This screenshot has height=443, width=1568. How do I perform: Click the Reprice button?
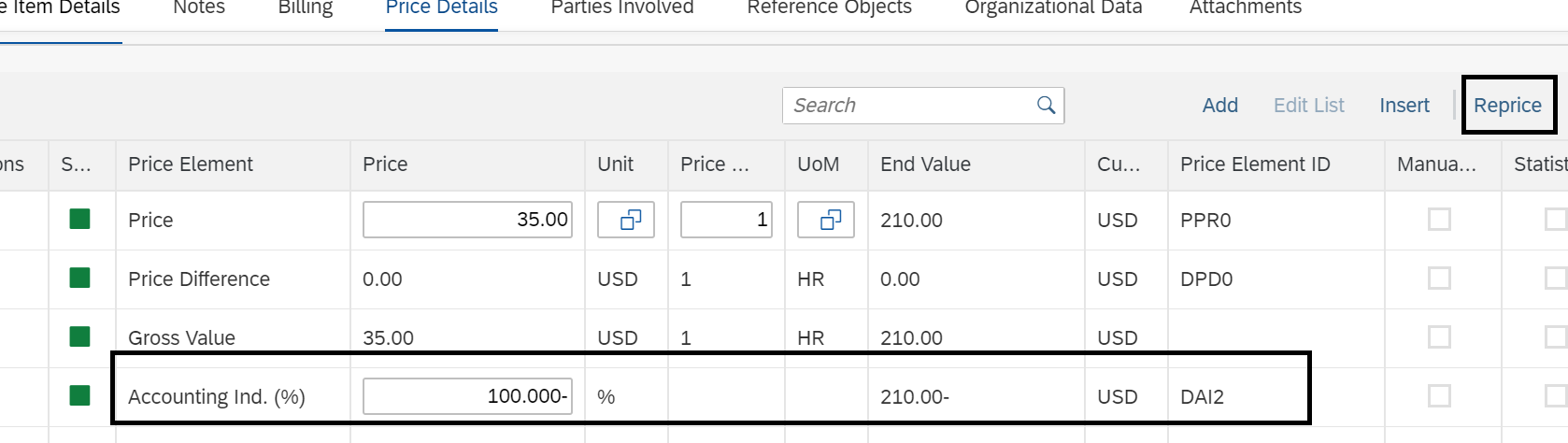(x=1507, y=106)
